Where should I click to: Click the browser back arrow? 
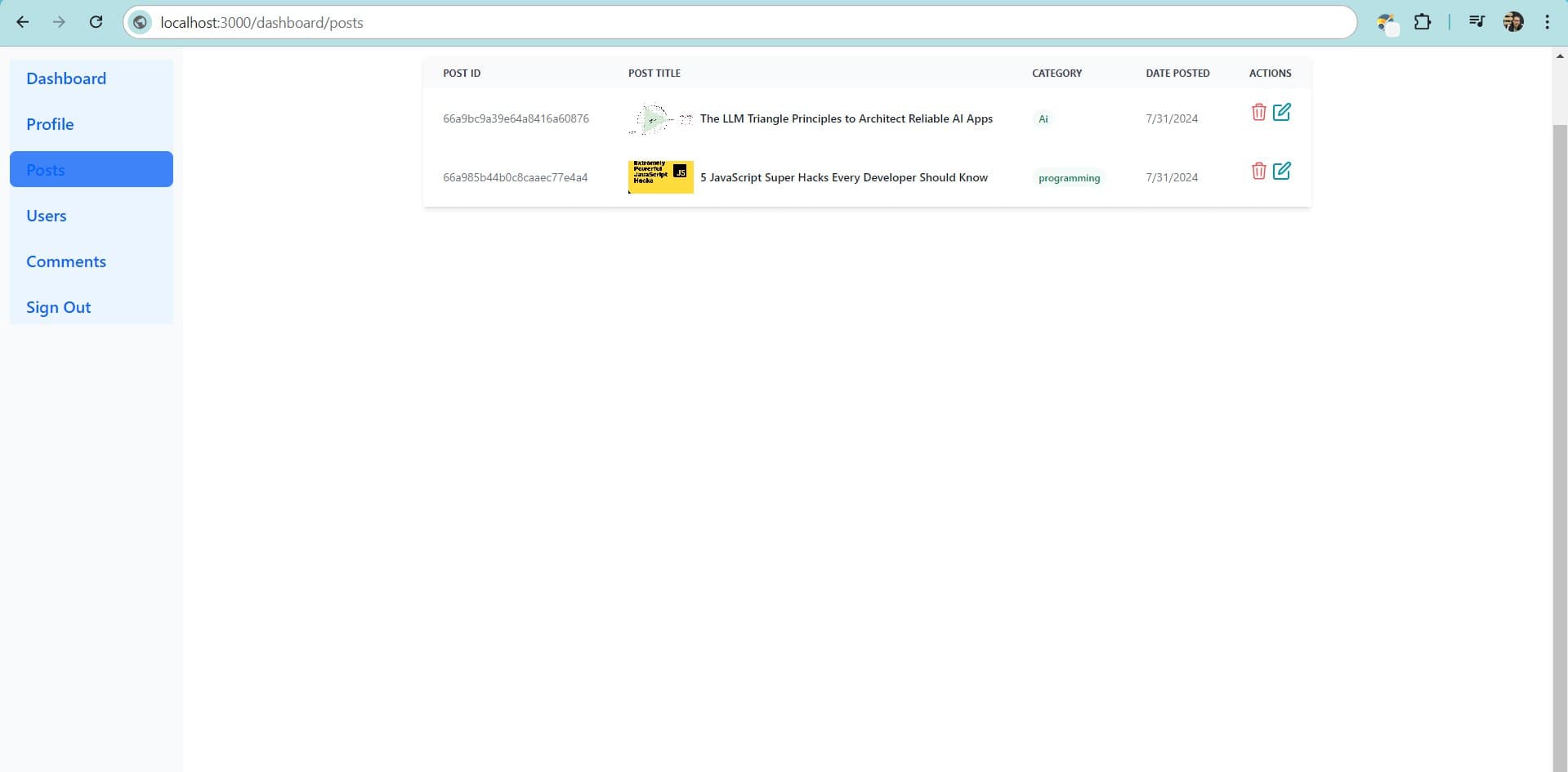coord(23,22)
